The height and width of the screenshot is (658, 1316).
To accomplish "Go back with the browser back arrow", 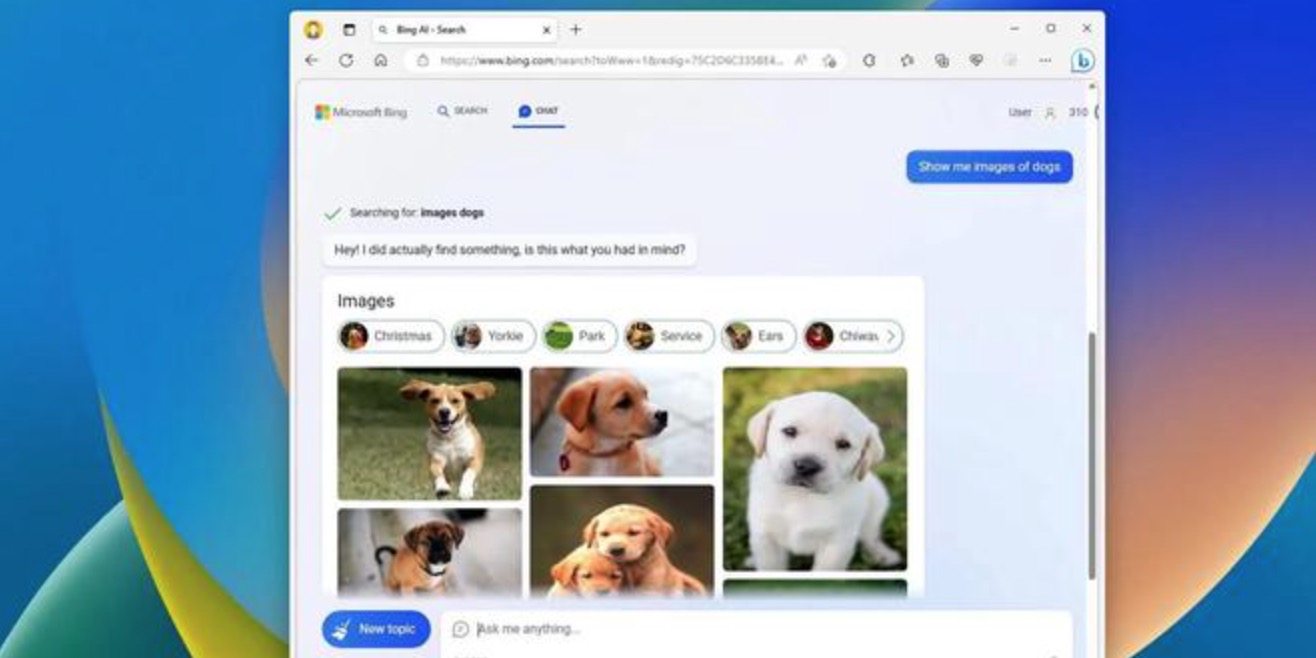I will (x=312, y=61).
